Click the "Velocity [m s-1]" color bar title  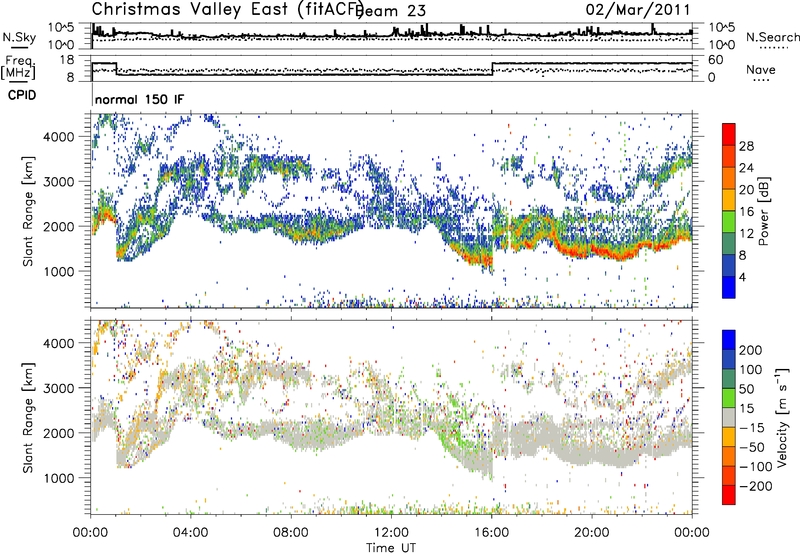pyautogui.click(x=782, y=418)
